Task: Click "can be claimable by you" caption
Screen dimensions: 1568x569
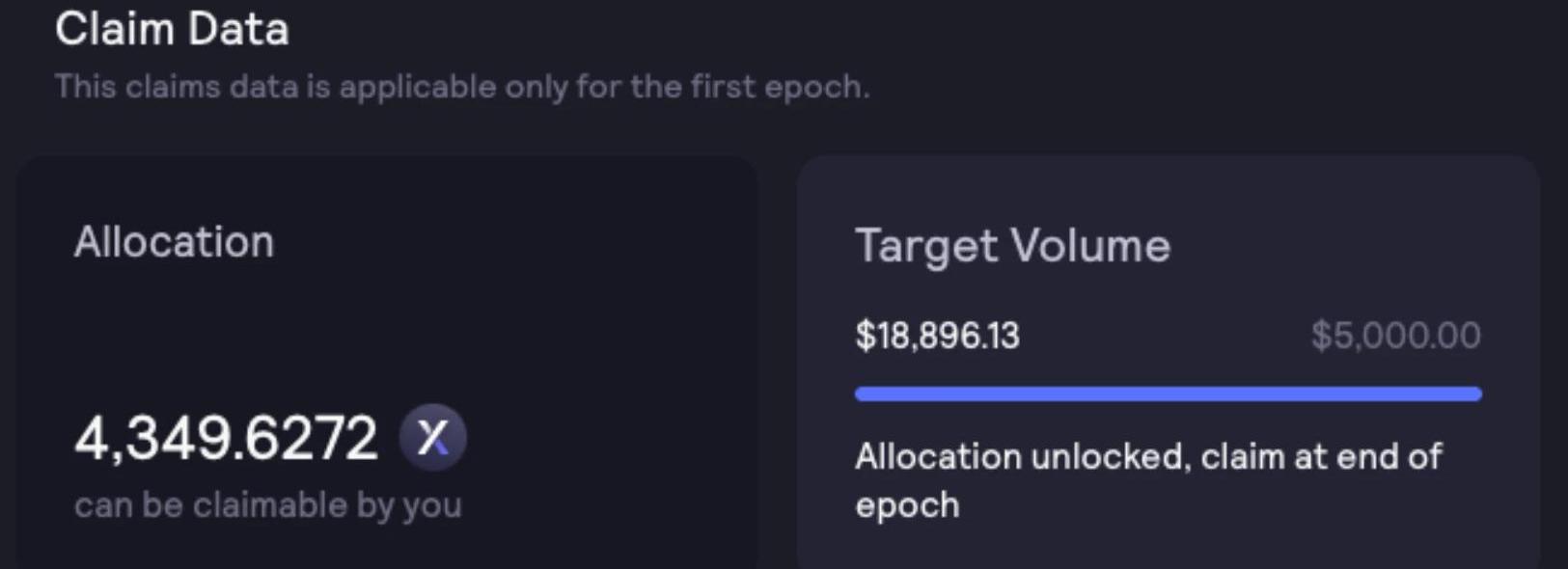Action: pos(268,504)
